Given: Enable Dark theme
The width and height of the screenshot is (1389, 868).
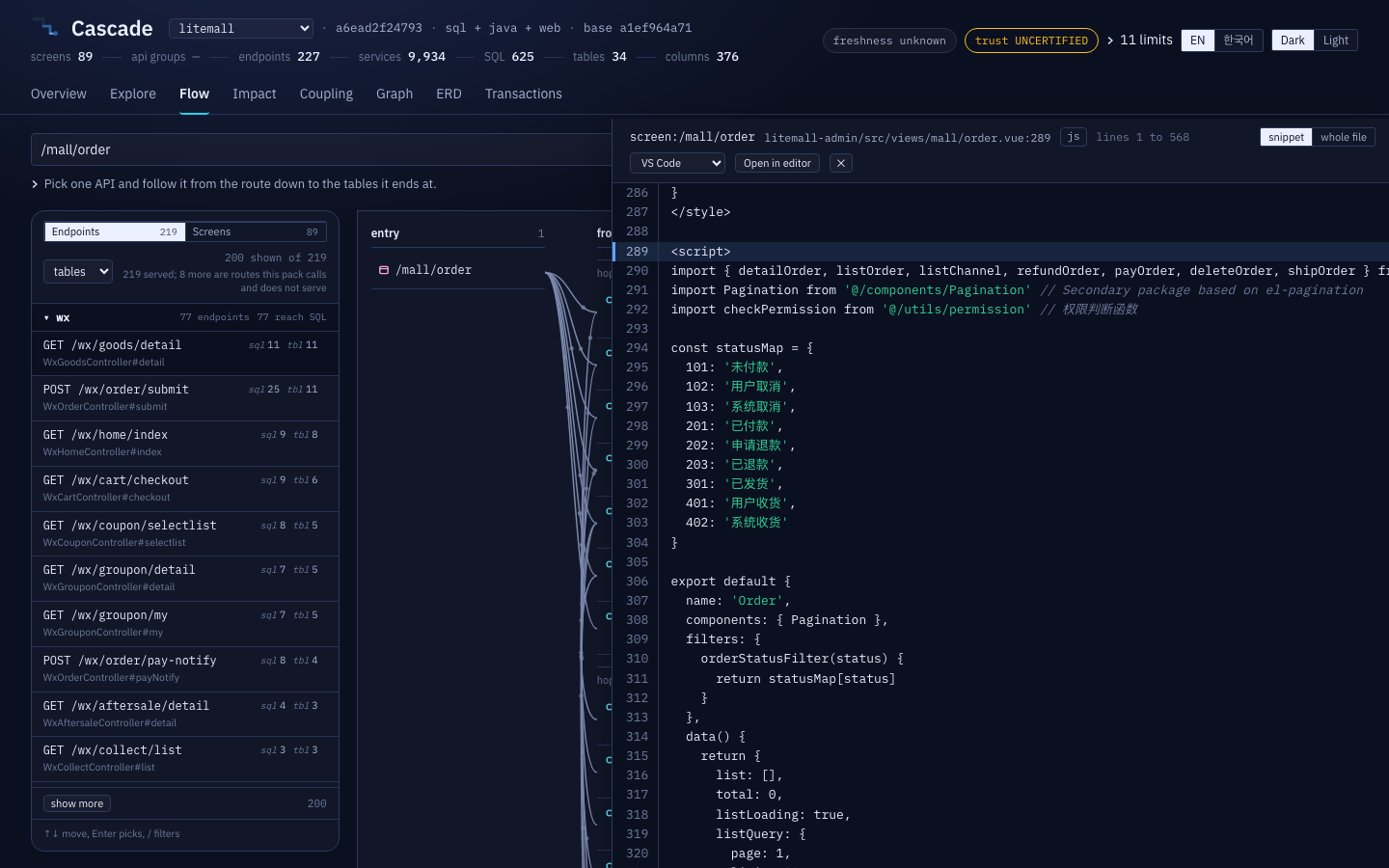Looking at the screenshot, I should coord(1293,41).
